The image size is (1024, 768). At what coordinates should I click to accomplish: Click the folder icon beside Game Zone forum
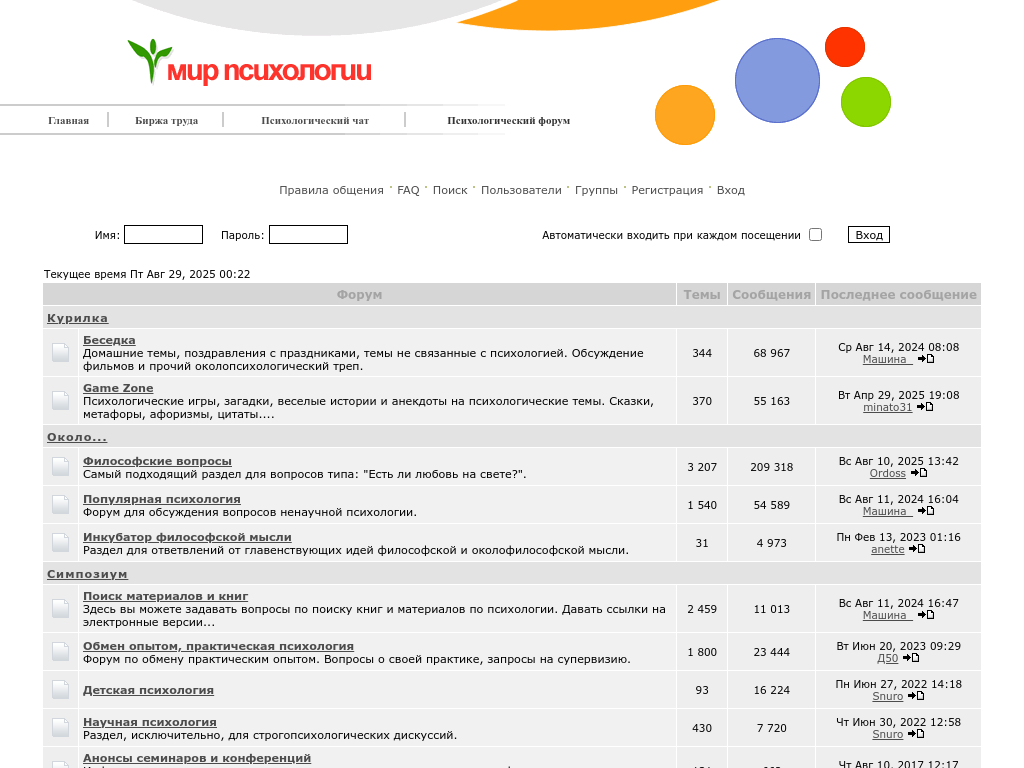(x=61, y=400)
